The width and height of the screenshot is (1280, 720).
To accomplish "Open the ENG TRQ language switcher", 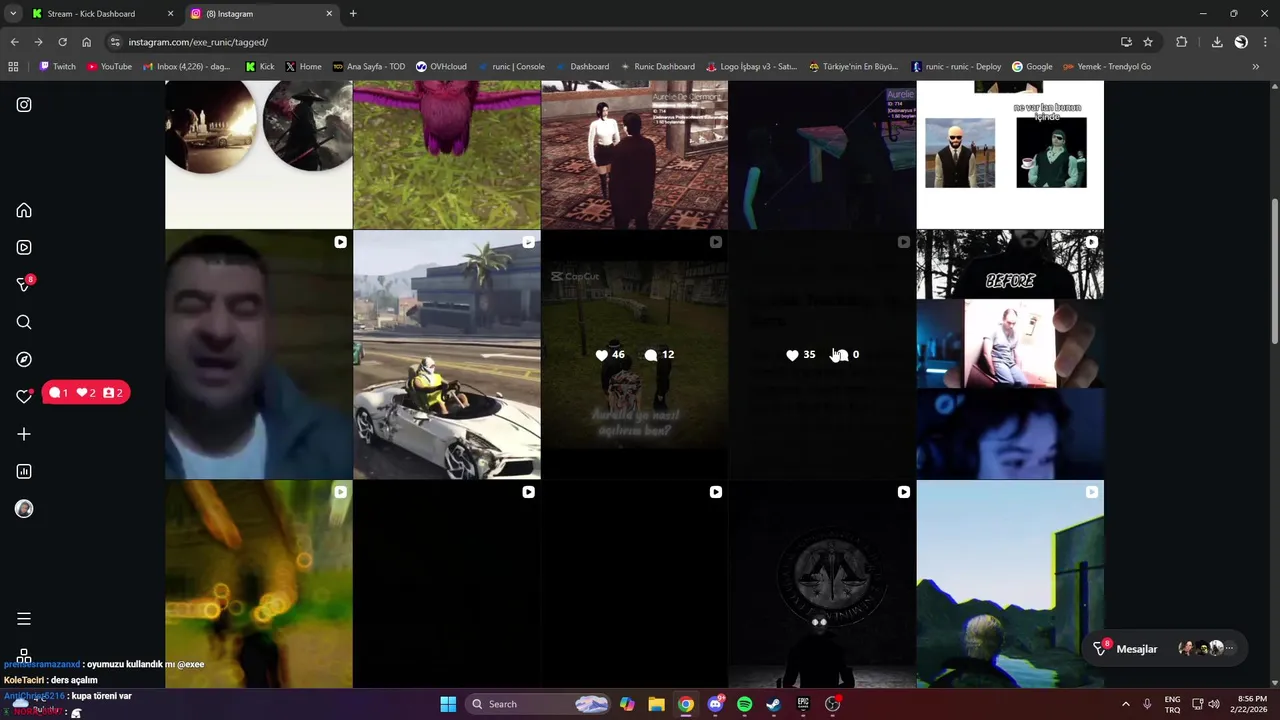I will (1172, 704).
